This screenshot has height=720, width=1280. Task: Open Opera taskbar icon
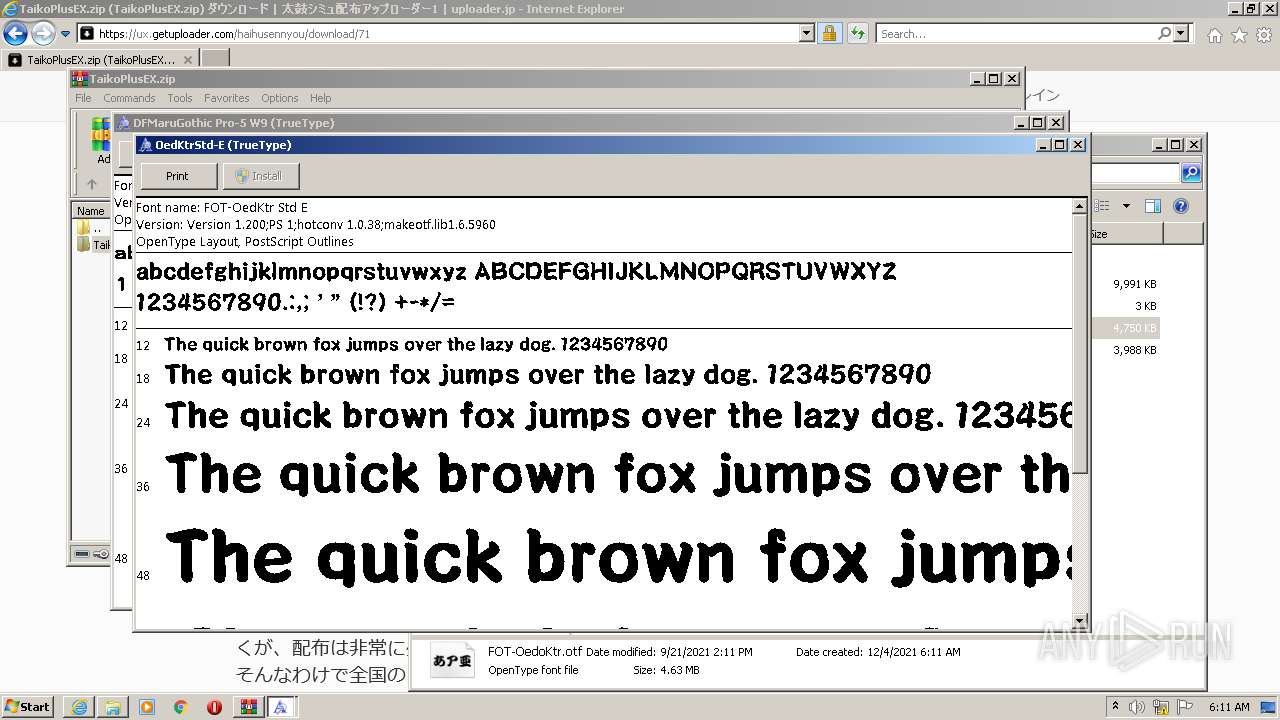click(x=215, y=707)
